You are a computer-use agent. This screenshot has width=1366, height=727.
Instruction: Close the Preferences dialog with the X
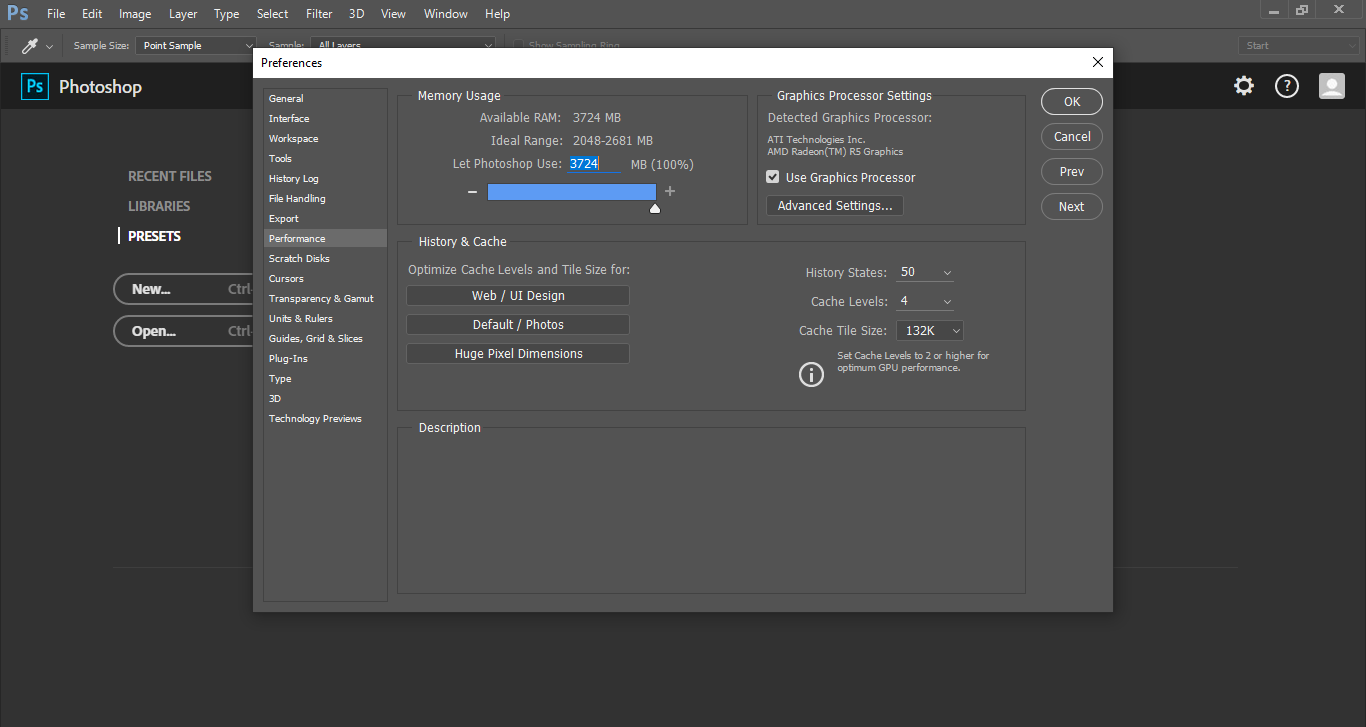click(1097, 62)
